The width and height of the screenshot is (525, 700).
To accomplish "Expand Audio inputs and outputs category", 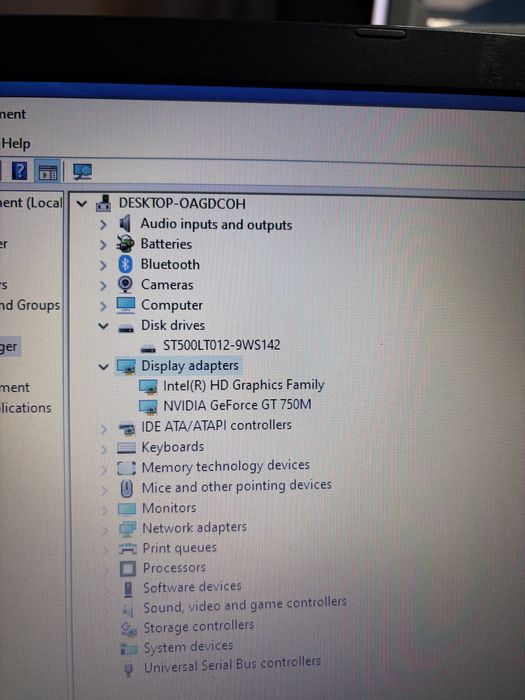I will click(103, 225).
